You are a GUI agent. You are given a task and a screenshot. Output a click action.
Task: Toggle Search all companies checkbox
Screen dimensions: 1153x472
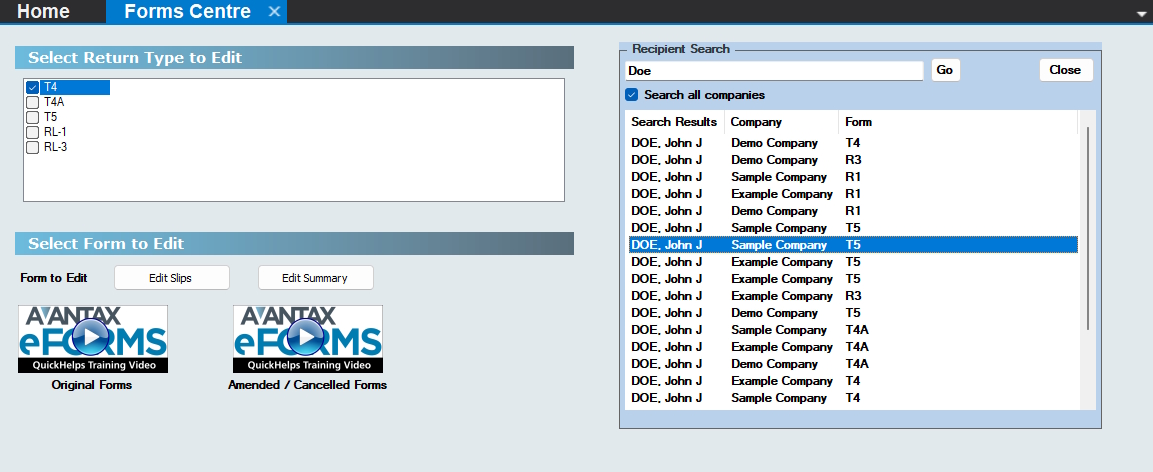point(632,95)
